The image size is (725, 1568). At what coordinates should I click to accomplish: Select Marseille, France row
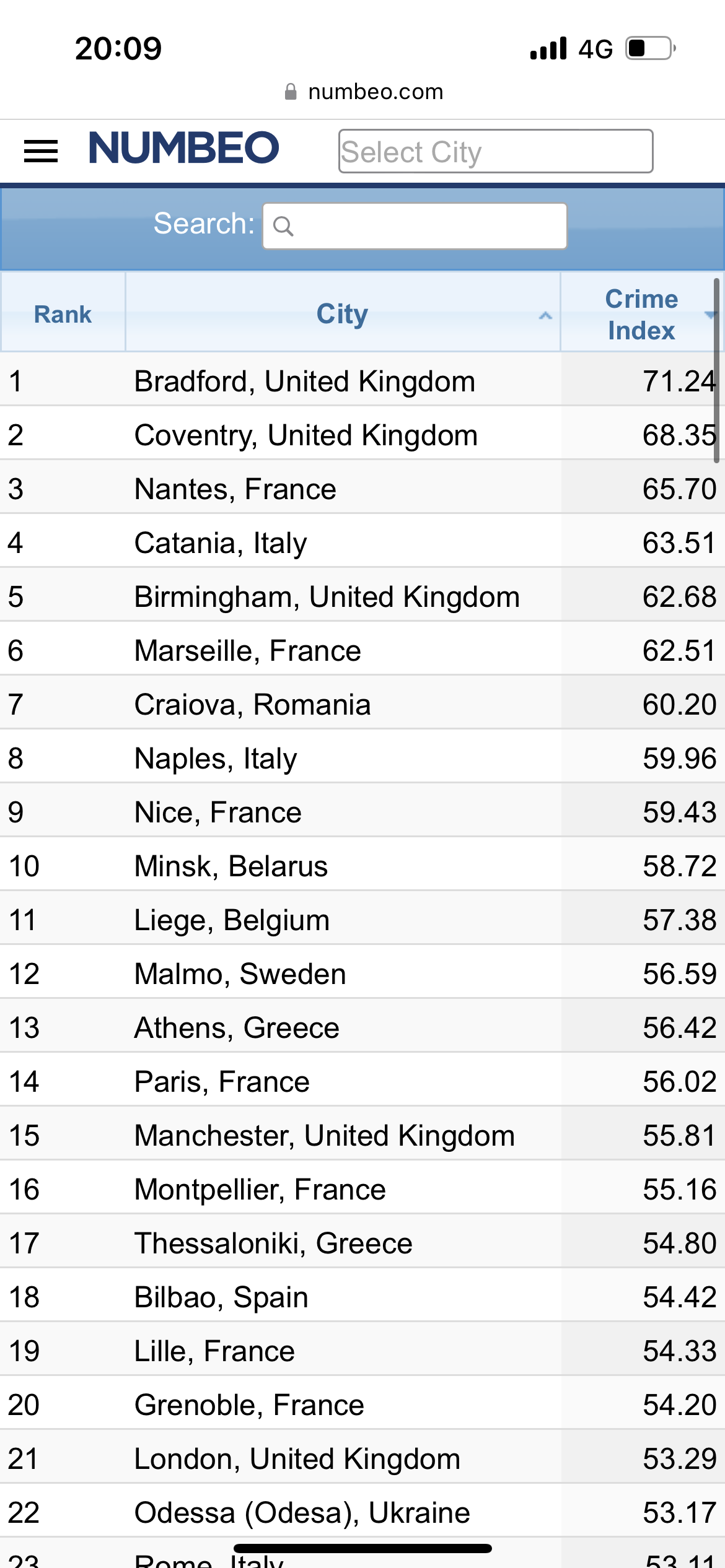pyautogui.click(x=247, y=650)
